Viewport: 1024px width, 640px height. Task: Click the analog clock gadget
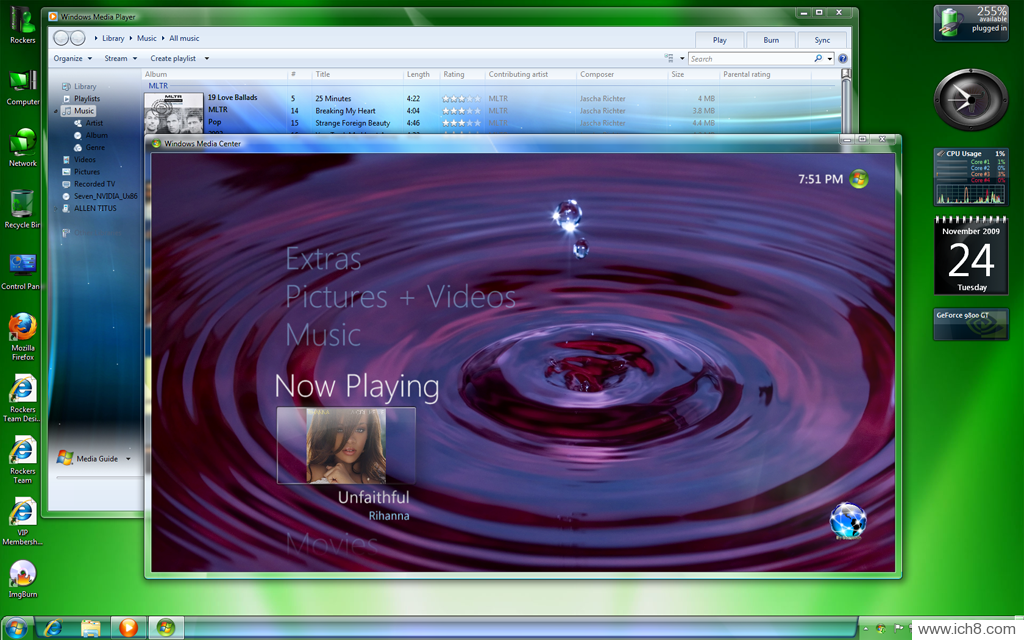(x=970, y=100)
